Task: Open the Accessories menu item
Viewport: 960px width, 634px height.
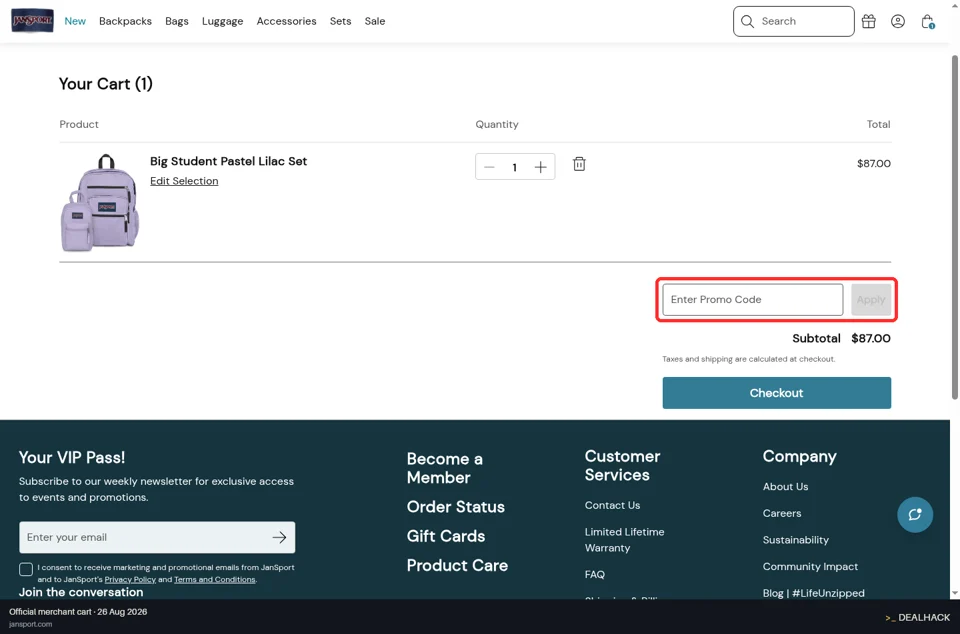Action: click(x=287, y=21)
